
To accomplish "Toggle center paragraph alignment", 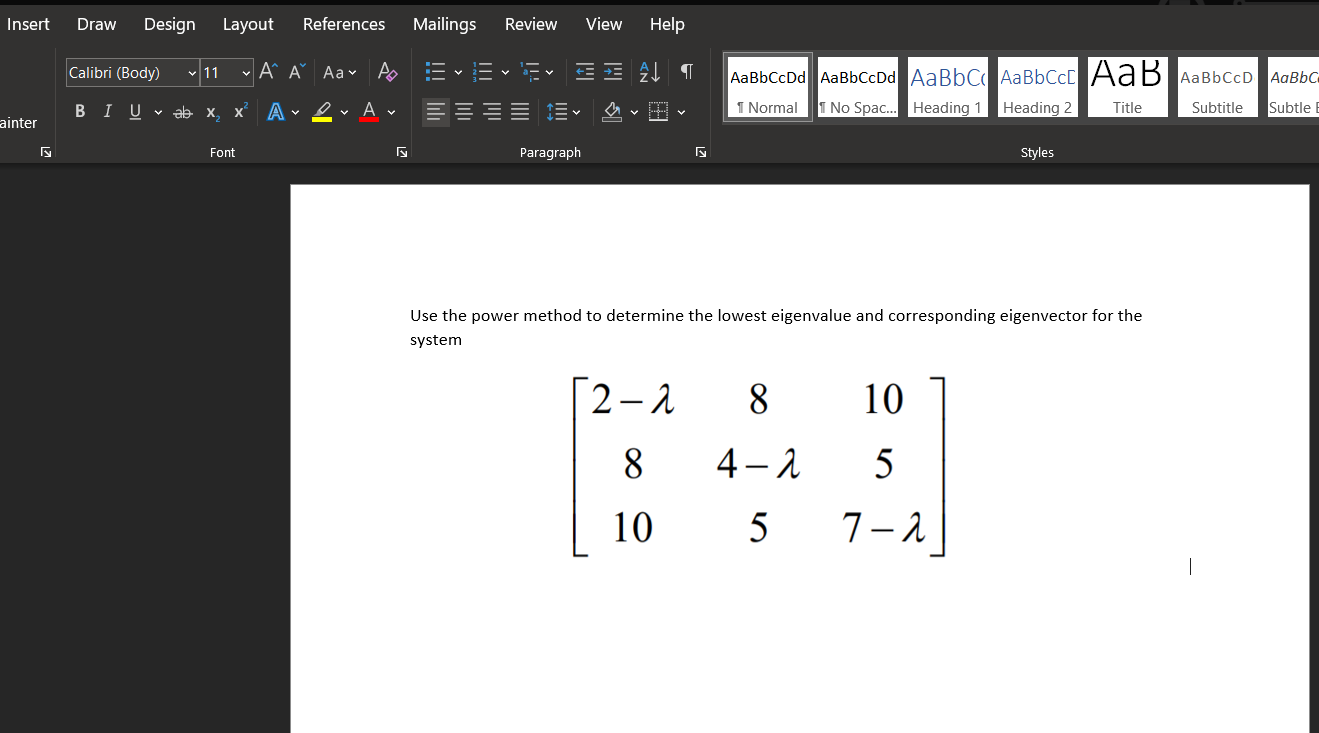I will (x=464, y=111).
